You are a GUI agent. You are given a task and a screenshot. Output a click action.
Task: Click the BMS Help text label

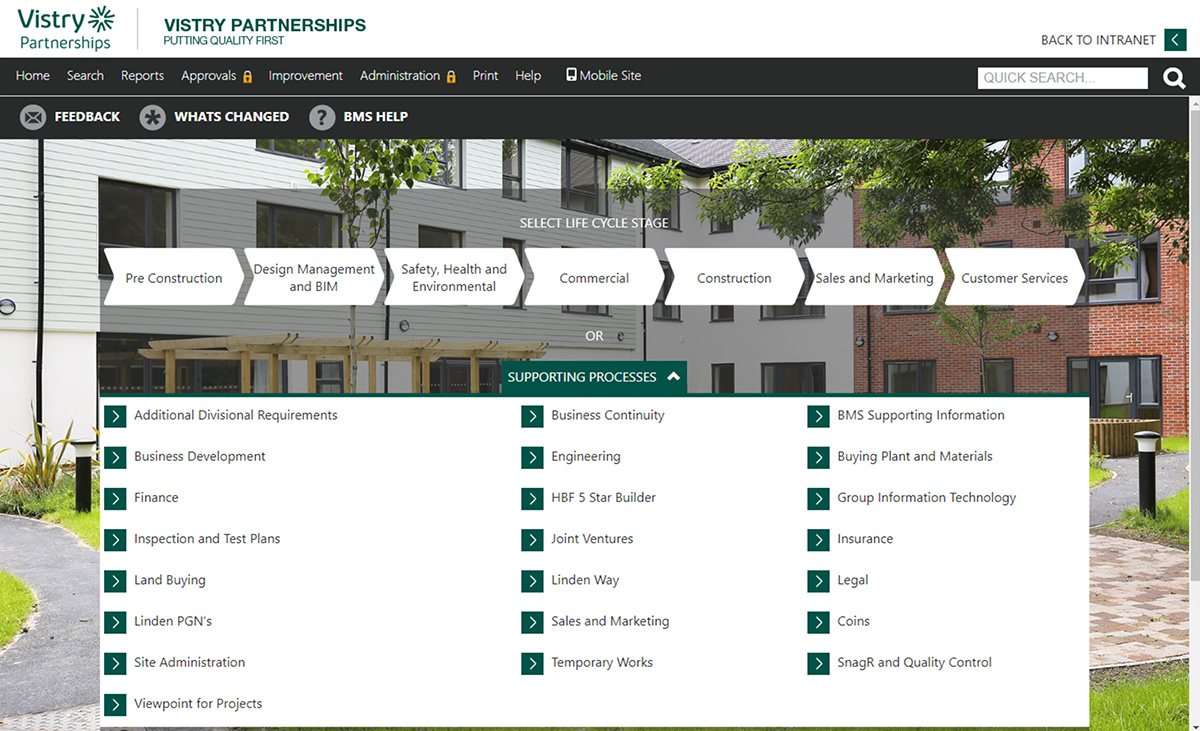click(x=376, y=117)
